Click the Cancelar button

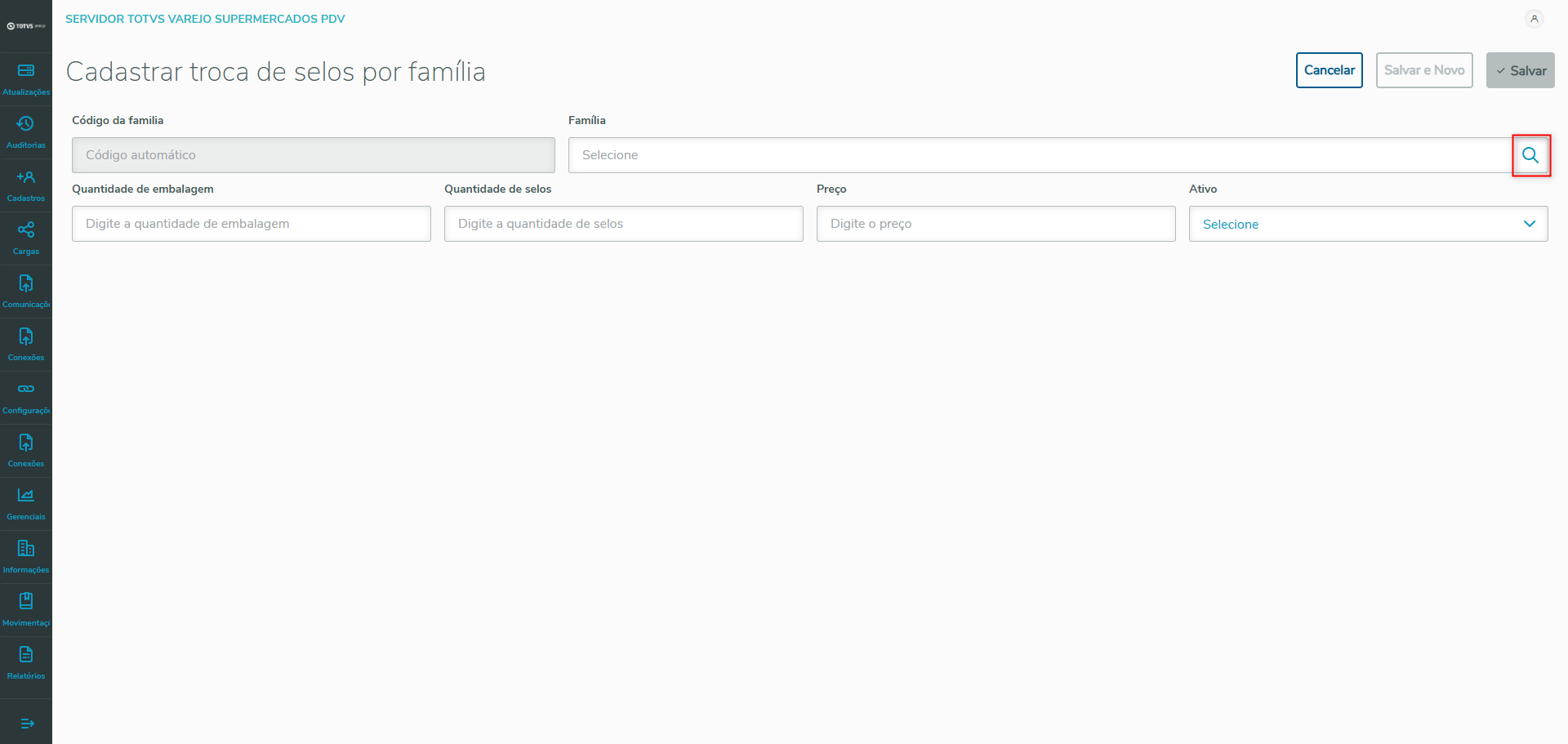(x=1329, y=70)
